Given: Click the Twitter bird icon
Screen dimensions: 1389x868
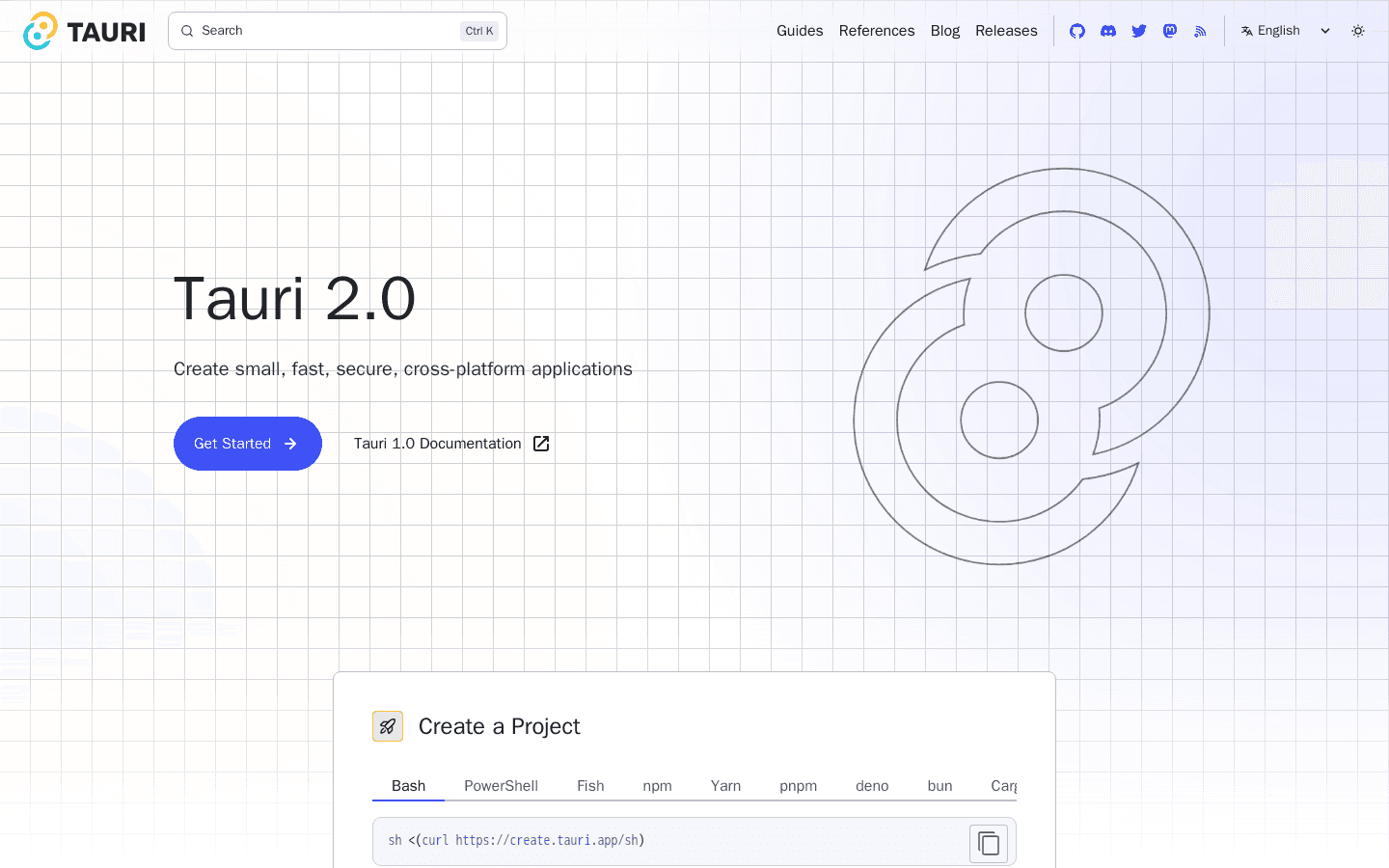Looking at the screenshot, I should point(1139,31).
